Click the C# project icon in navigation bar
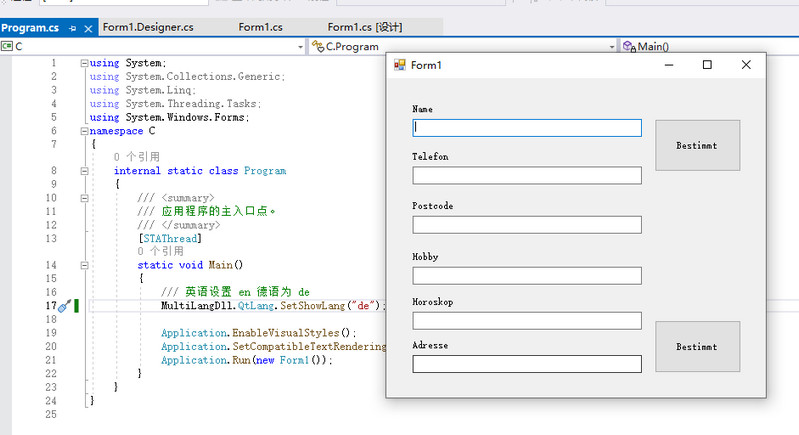This screenshot has height=435, width=799. pyautogui.click(x=7, y=46)
